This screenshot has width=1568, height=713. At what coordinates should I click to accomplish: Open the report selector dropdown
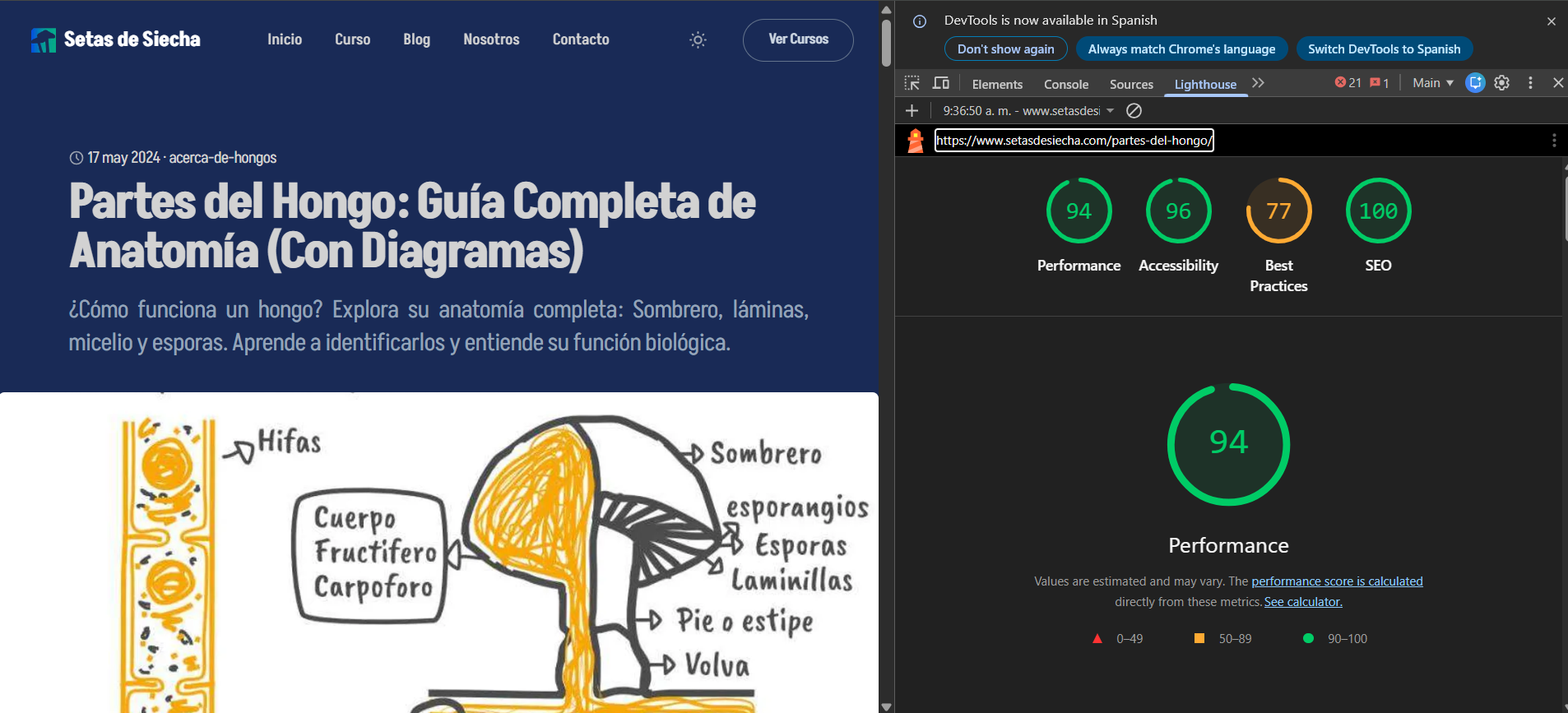tap(1029, 110)
